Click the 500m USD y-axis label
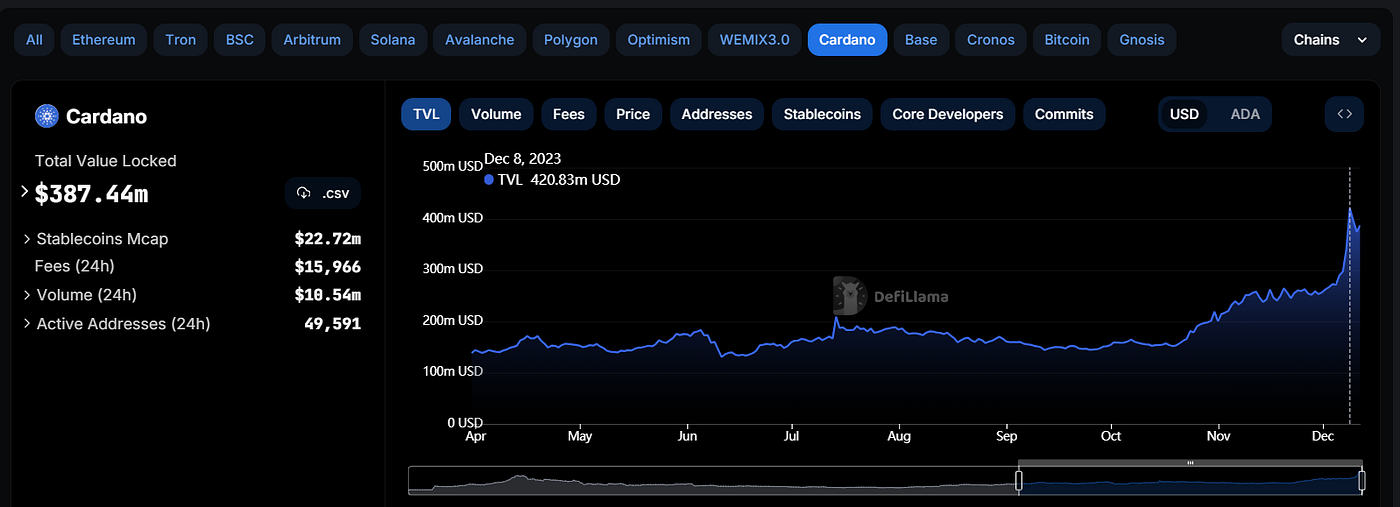This screenshot has height=507, width=1400. point(453,165)
